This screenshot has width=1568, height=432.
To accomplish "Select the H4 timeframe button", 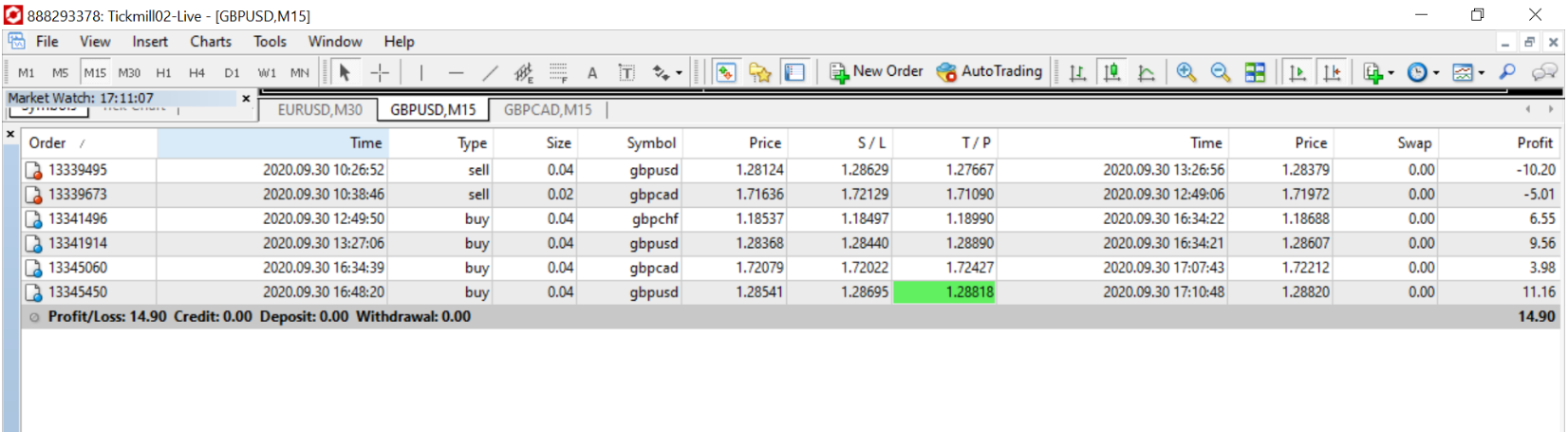I will pyautogui.click(x=196, y=73).
